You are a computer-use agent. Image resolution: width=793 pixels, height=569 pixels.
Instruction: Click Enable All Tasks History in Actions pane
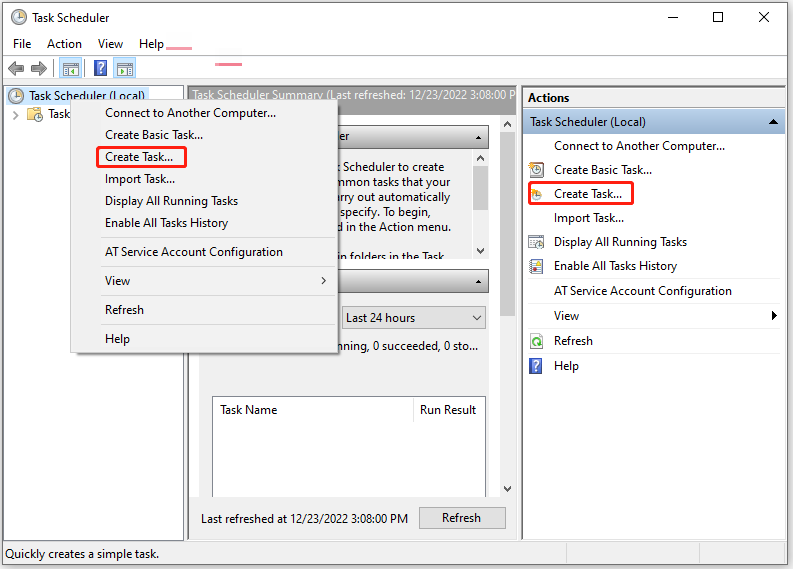(x=615, y=266)
